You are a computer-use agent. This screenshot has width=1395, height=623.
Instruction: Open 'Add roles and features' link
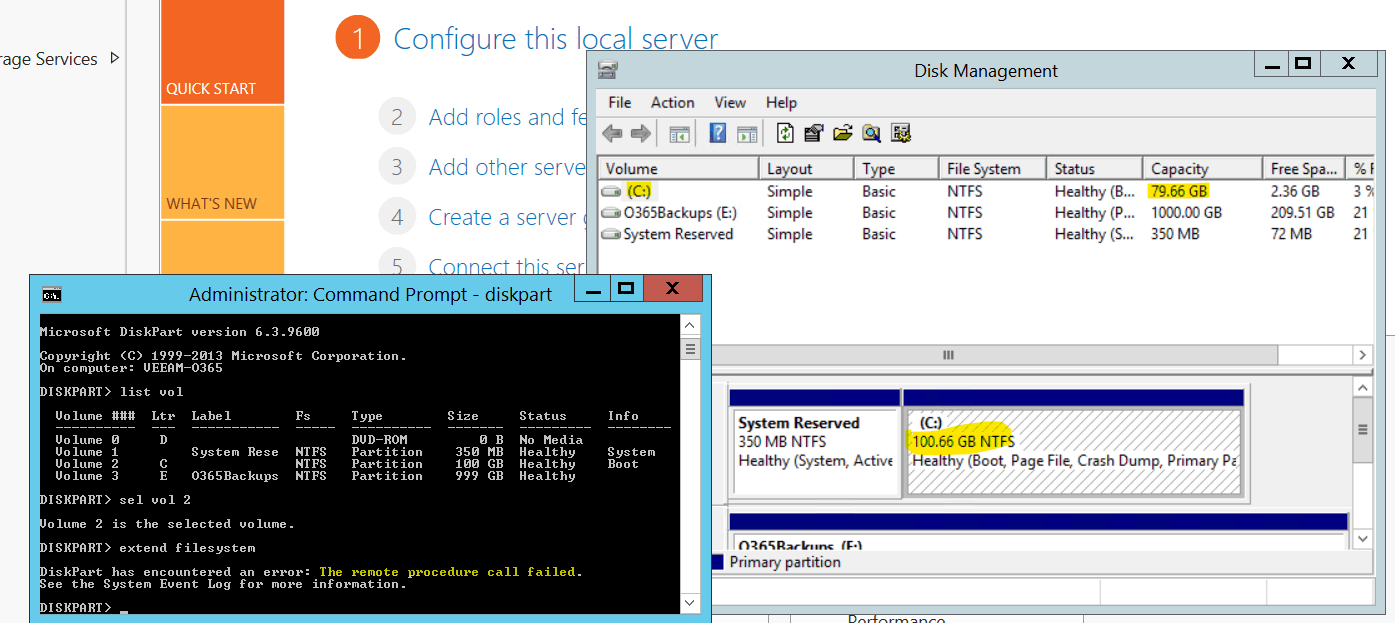(x=508, y=117)
